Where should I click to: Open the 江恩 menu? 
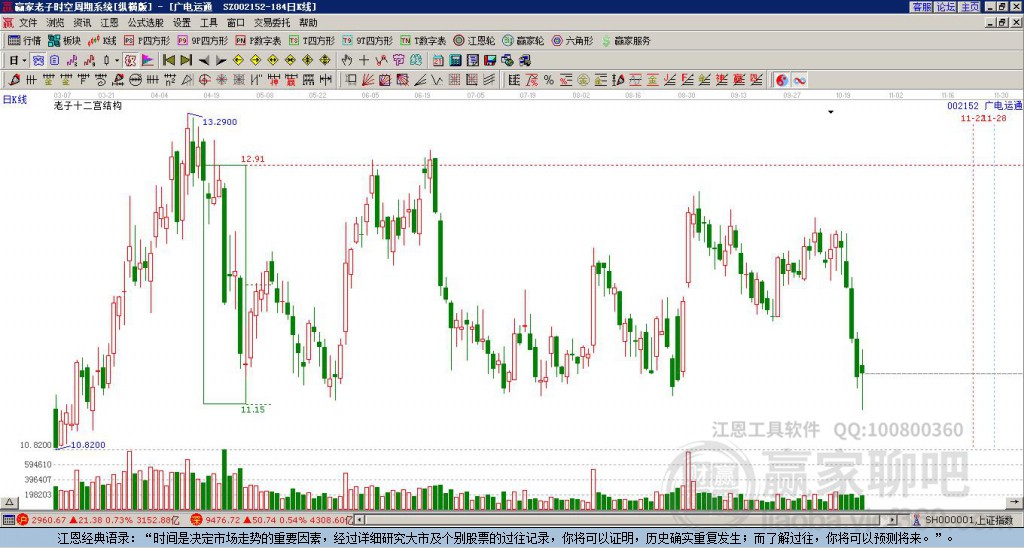click(109, 23)
